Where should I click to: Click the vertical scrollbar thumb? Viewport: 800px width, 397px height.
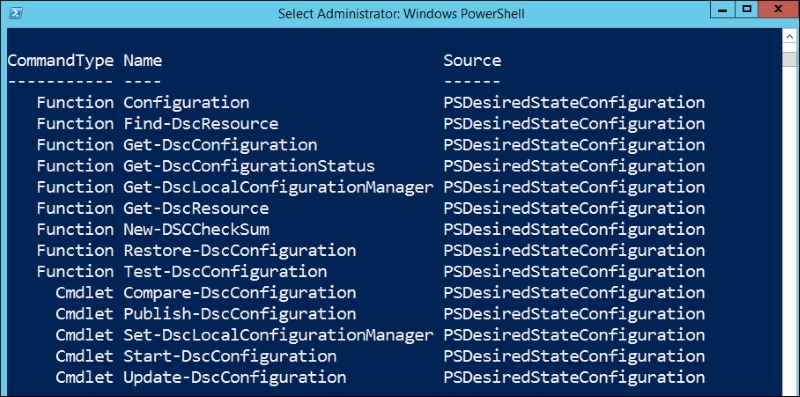tap(790, 59)
